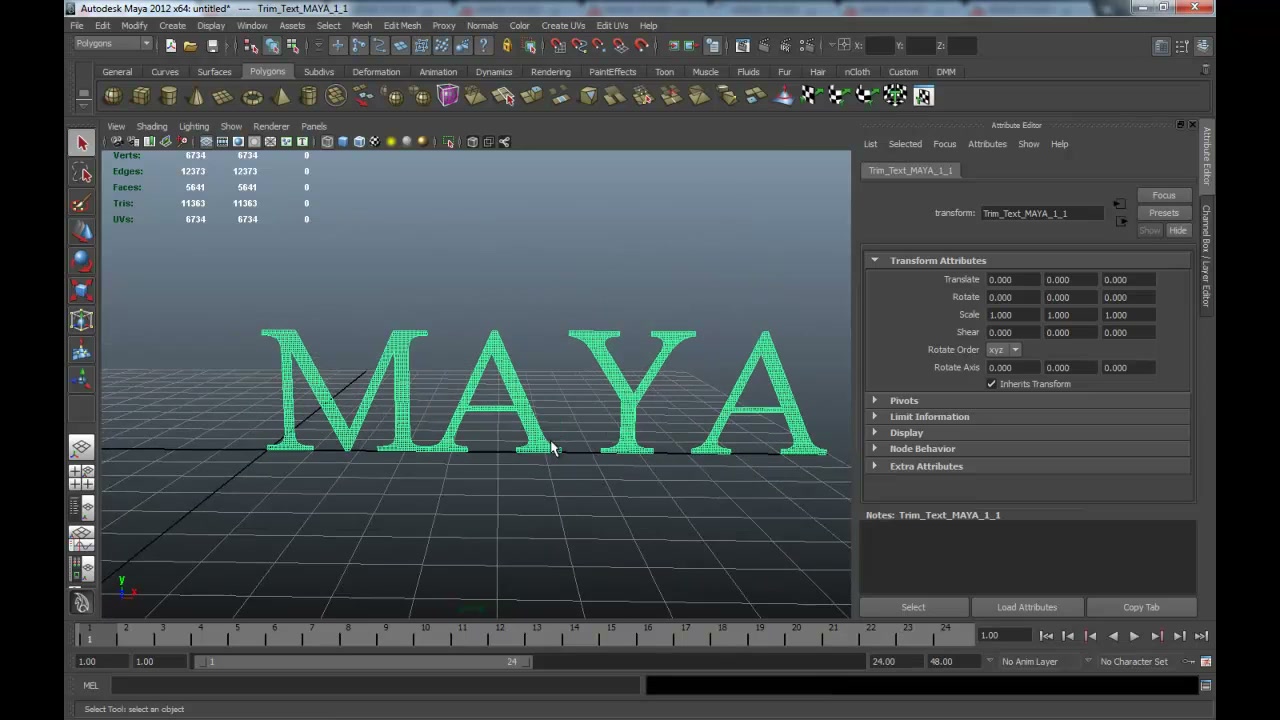Click the planar mapping checker shelf icon

[x=811, y=96]
